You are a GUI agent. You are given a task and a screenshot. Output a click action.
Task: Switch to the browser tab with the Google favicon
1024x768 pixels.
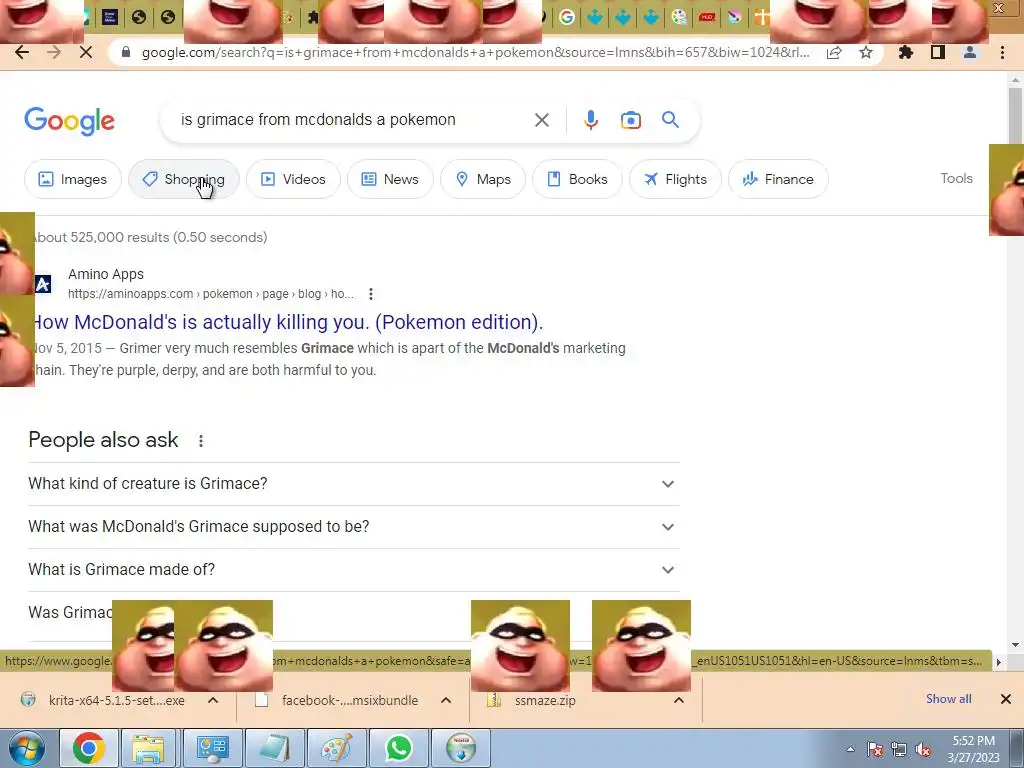pyautogui.click(x=567, y=18)
